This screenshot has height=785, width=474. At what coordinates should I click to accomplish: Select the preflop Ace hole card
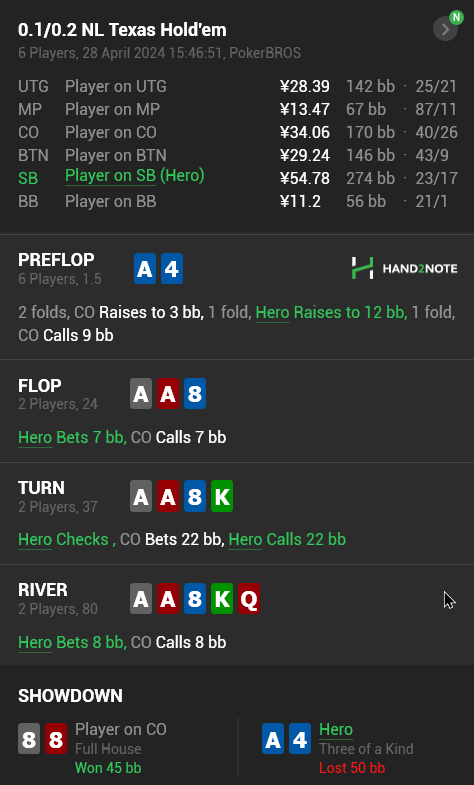click(x=145, y=269)
